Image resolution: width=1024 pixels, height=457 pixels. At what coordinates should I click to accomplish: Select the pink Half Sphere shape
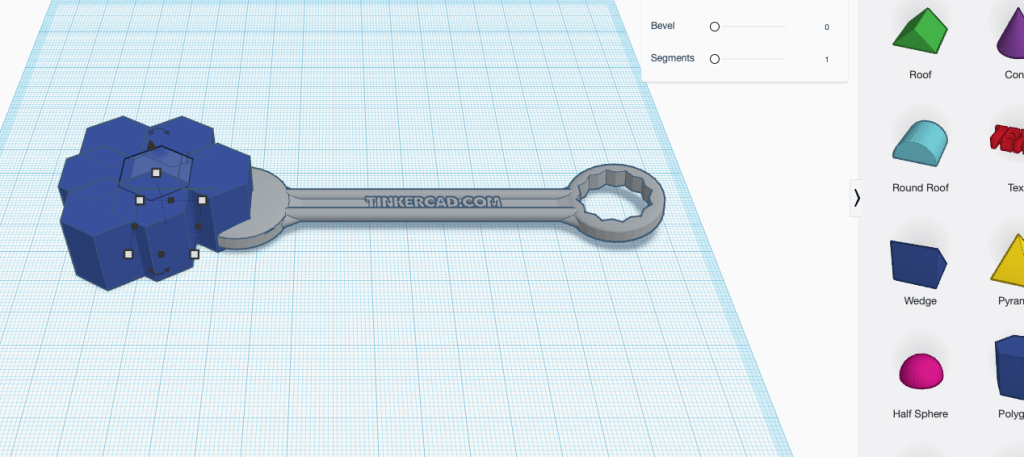click(x=921, y=371)
